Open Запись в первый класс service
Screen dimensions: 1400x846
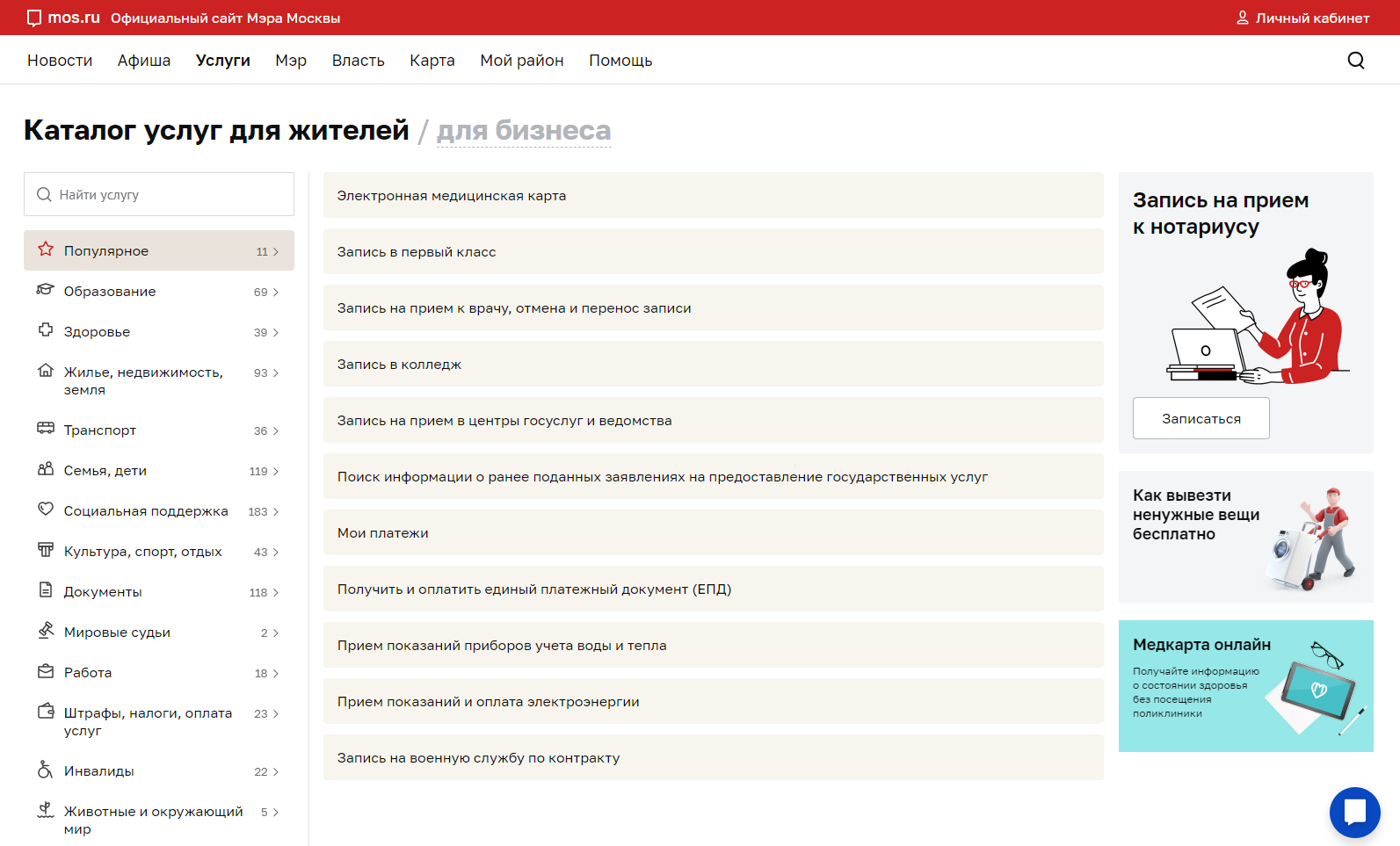[x=714, y=251]
